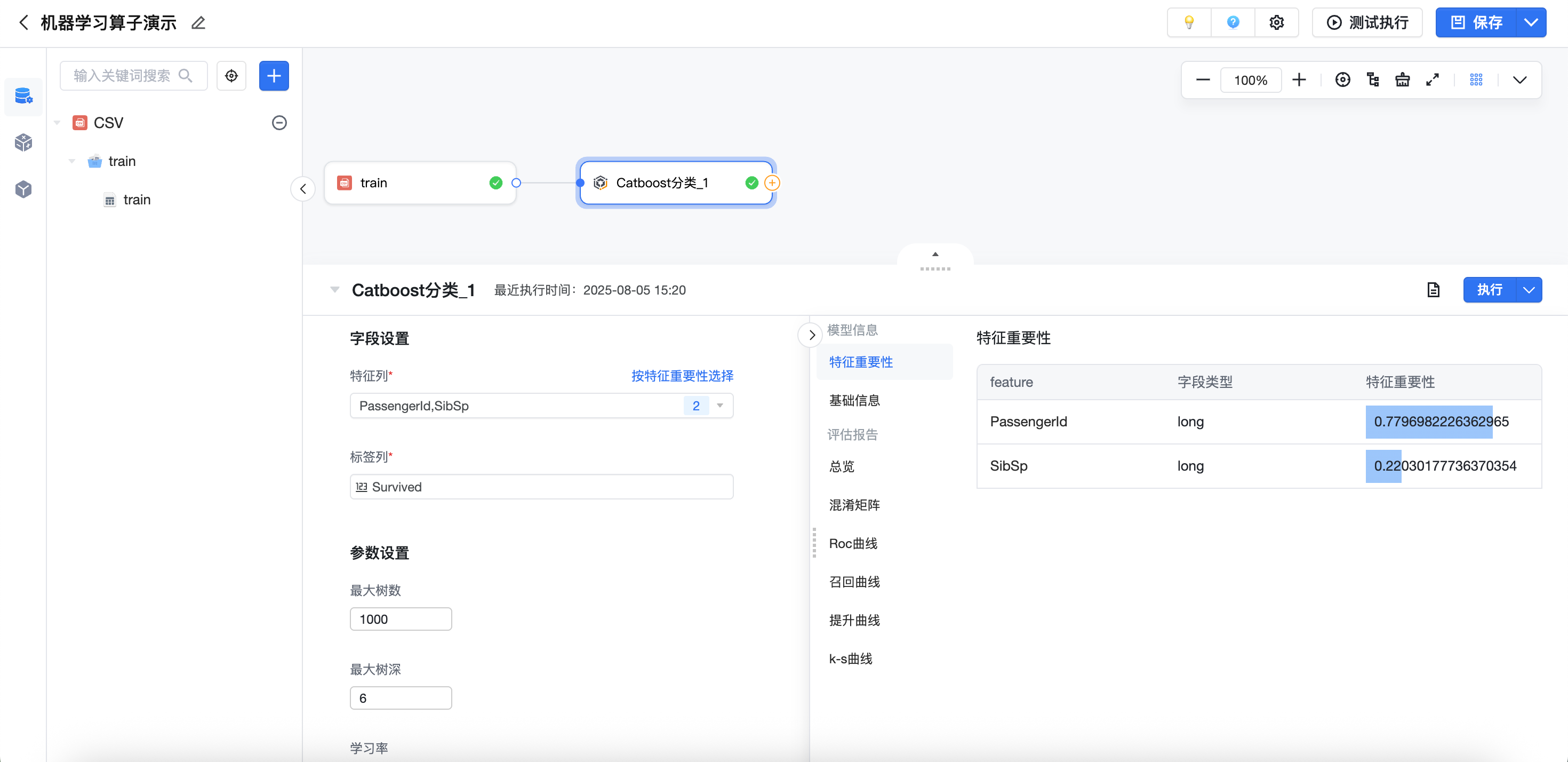Image resolution: width=1568 pixels, height=762 pixels.
Task: Open the 混淆矩阵 report
Action: coord(854,505)
